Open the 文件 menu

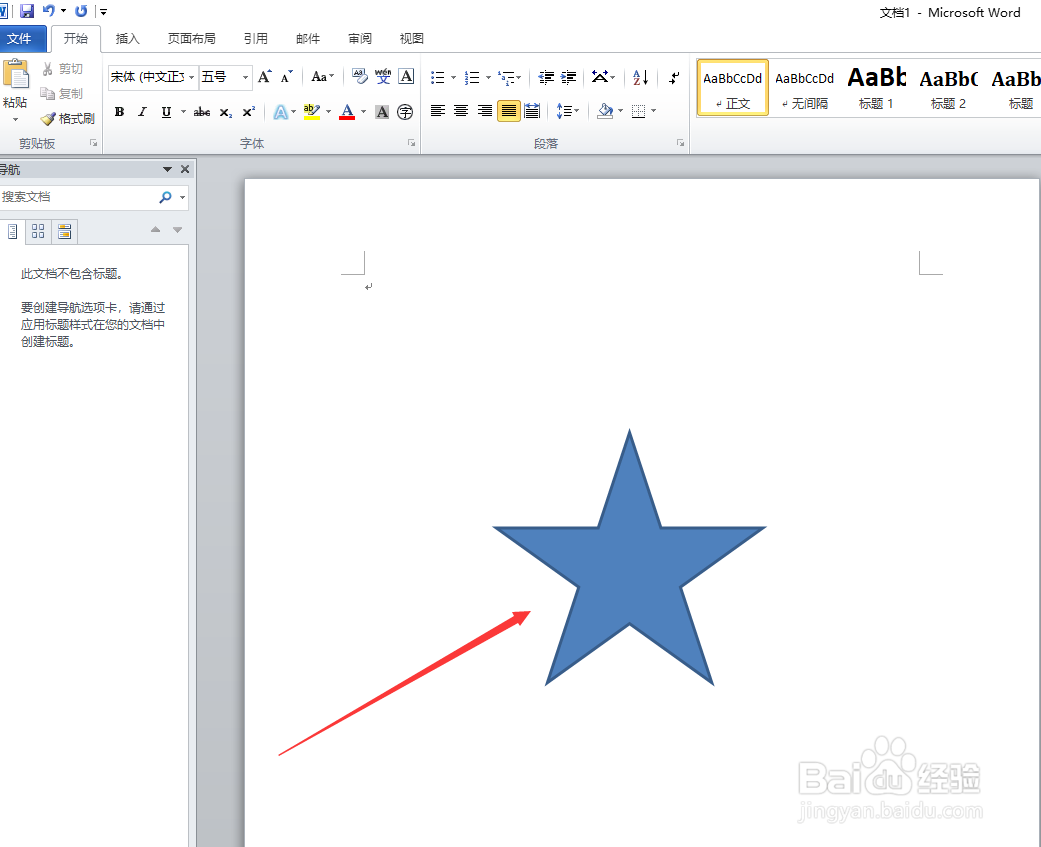pyautogui.click(x=23, y=38)
